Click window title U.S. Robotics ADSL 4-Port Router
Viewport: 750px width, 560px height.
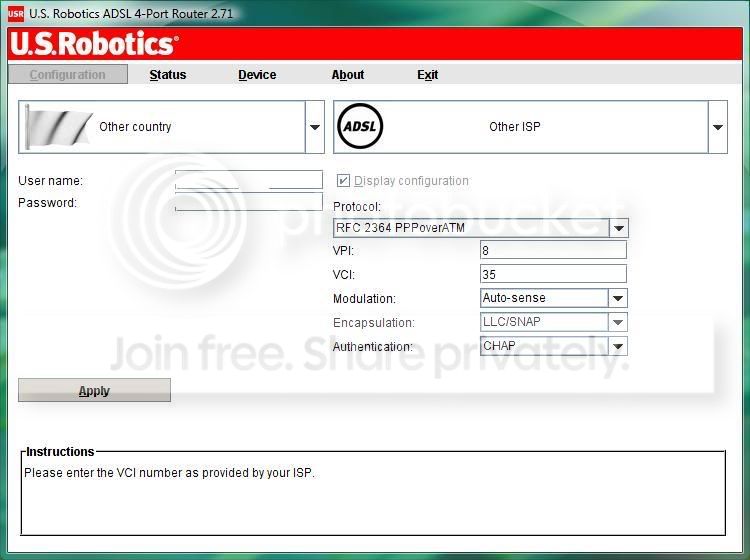tap(131, 13)
